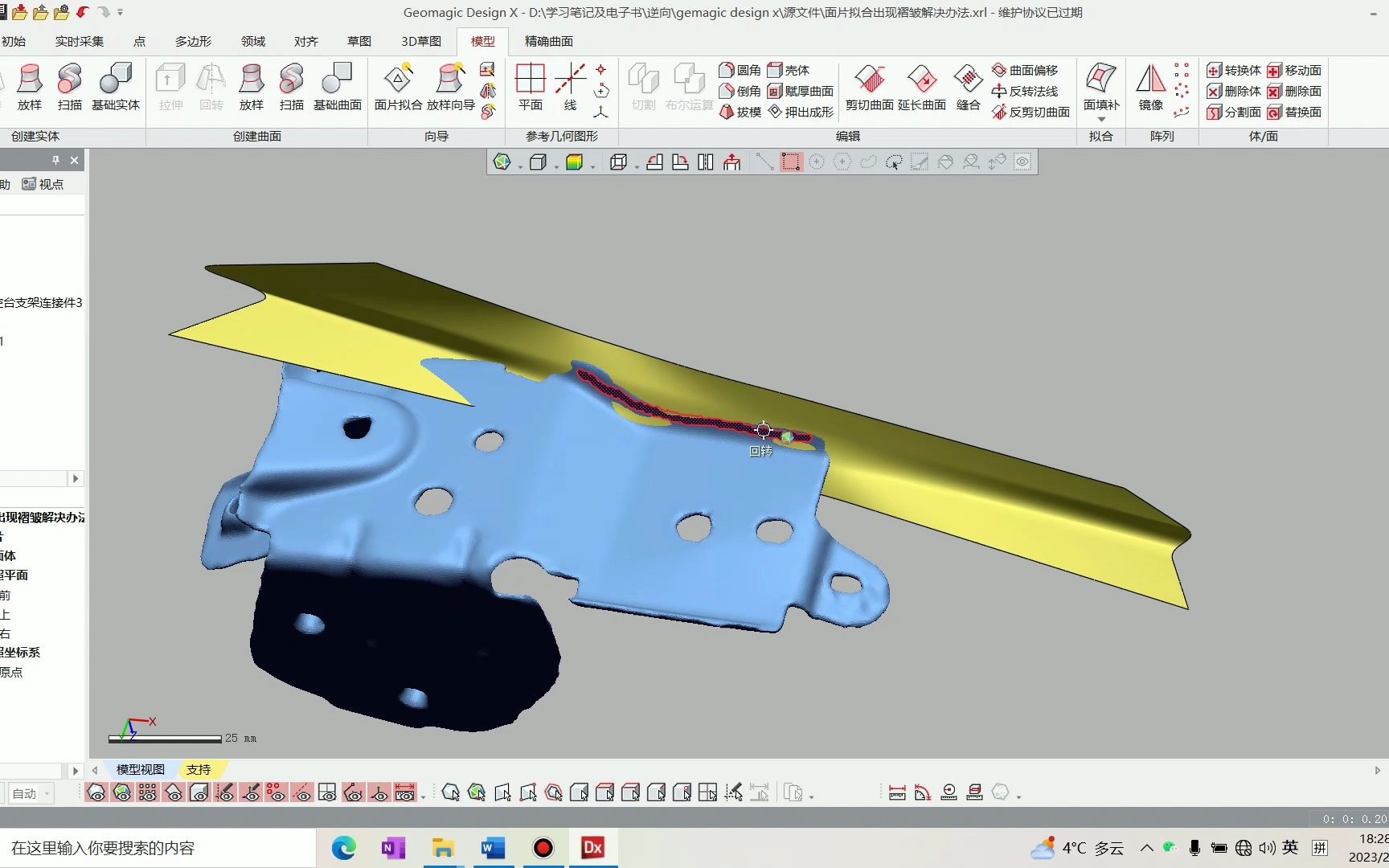Viewport: 1389px width, 868px height.
Task: Select the surface Sweep tool in 创建曲面 group
Action: [x=292, y=87]
